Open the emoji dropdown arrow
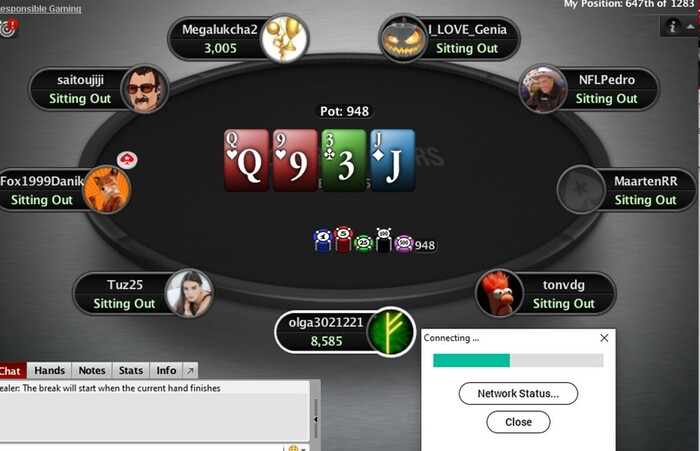The width and height of the screenshot is (700, 451). coord(303,448)
